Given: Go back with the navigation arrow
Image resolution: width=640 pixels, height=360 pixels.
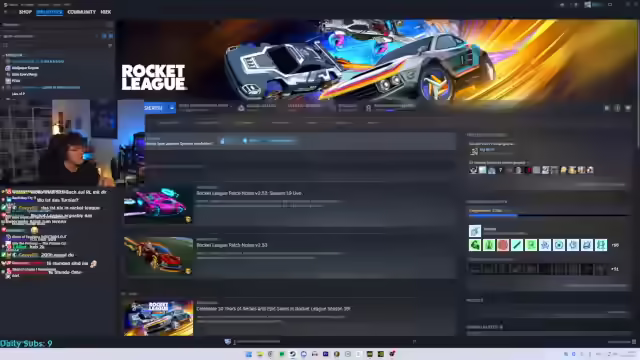Looking at the screenshot, I should (x=6, y=12).
